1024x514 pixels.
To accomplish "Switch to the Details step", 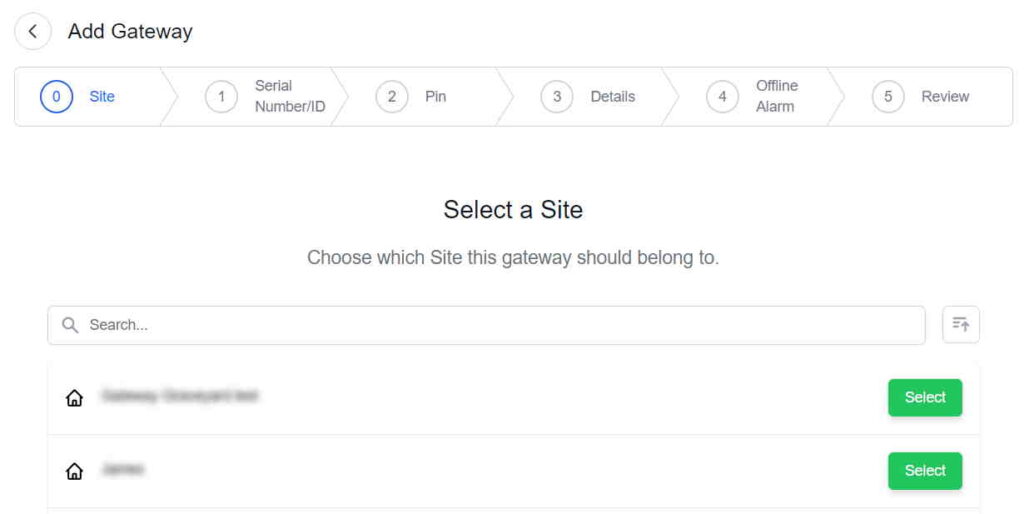I will (613, 97).
